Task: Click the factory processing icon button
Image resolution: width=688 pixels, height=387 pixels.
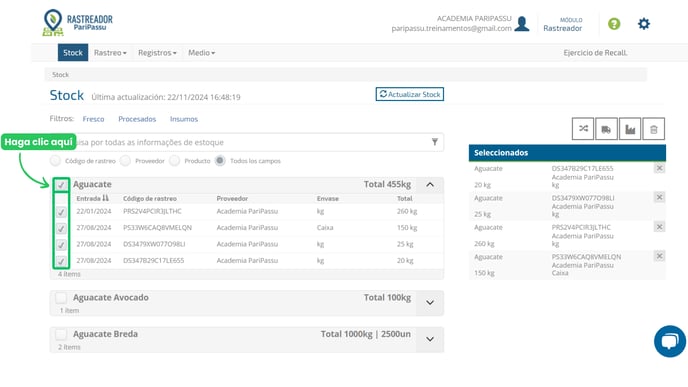Action: pos(630,129)
